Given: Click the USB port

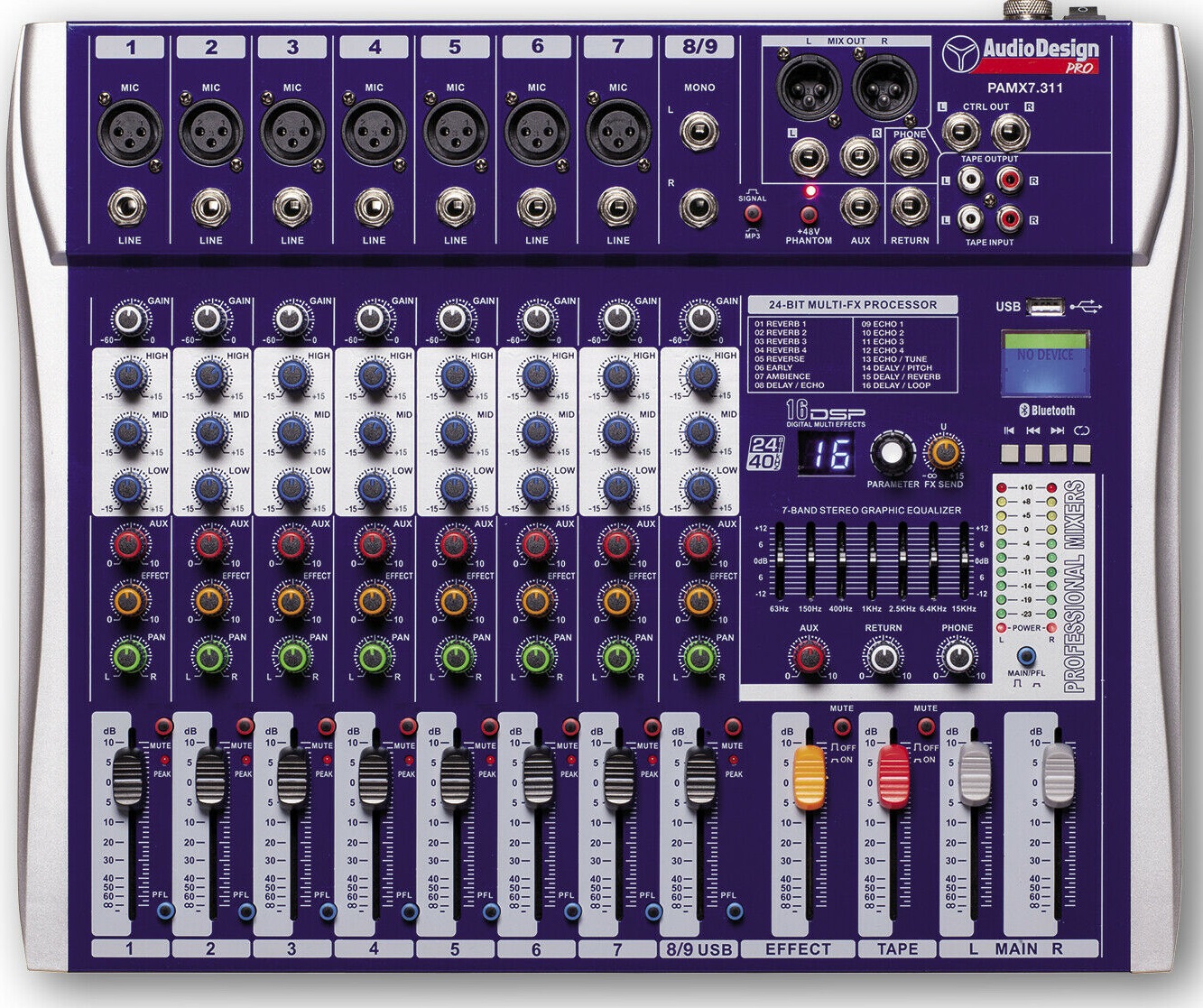Looking at the screenshot, I should 1046,308.
